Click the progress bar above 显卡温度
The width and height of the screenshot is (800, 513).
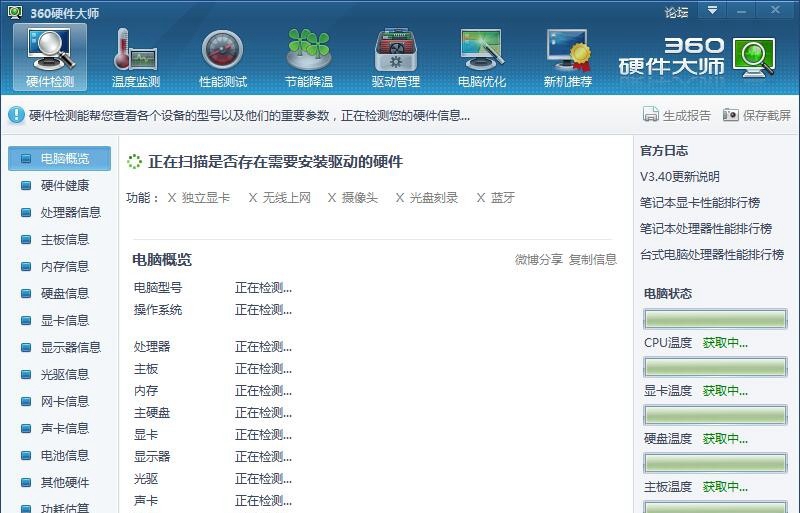coord(715,367)
